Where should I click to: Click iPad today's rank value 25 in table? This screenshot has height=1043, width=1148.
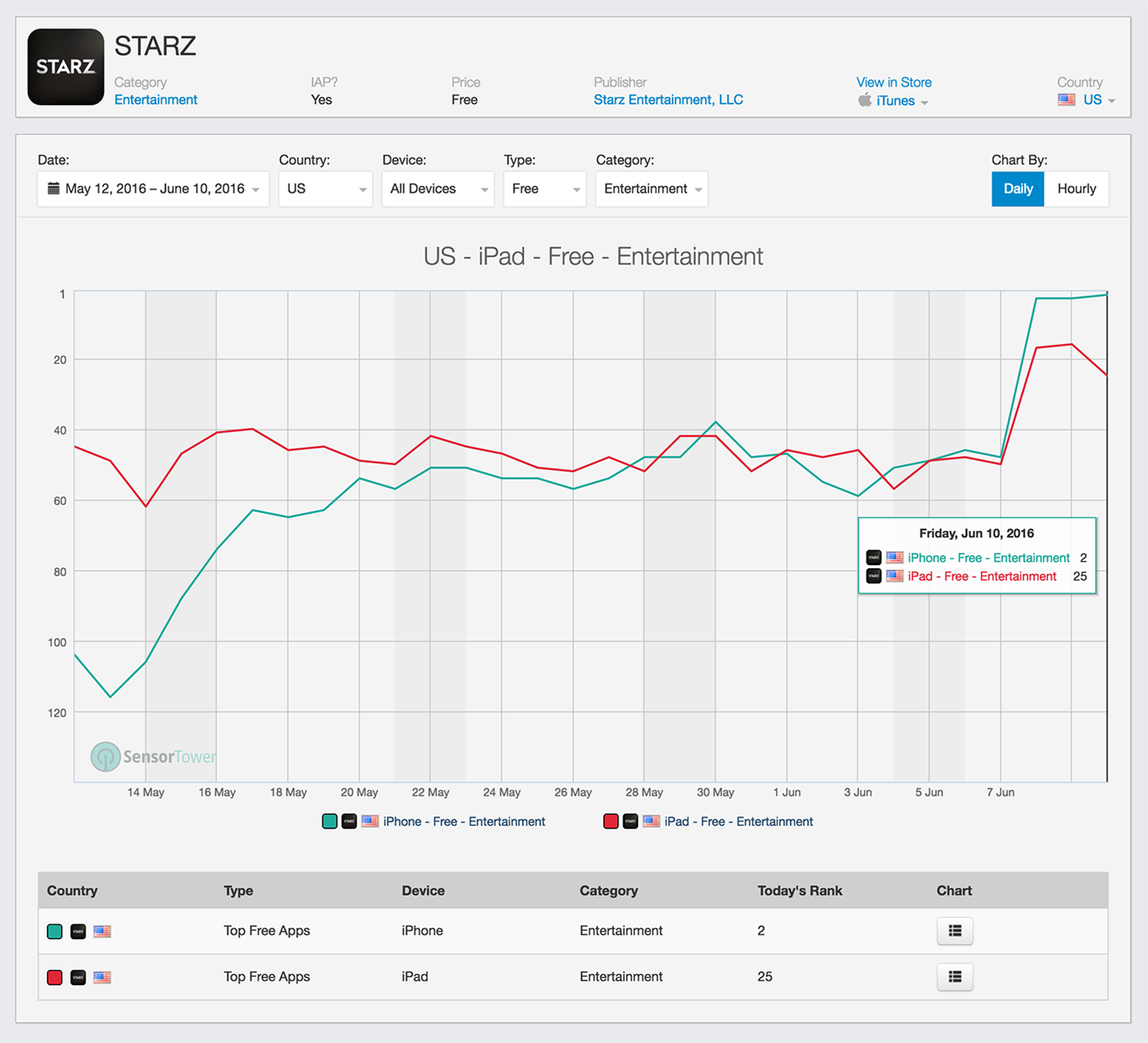[765, 977]
